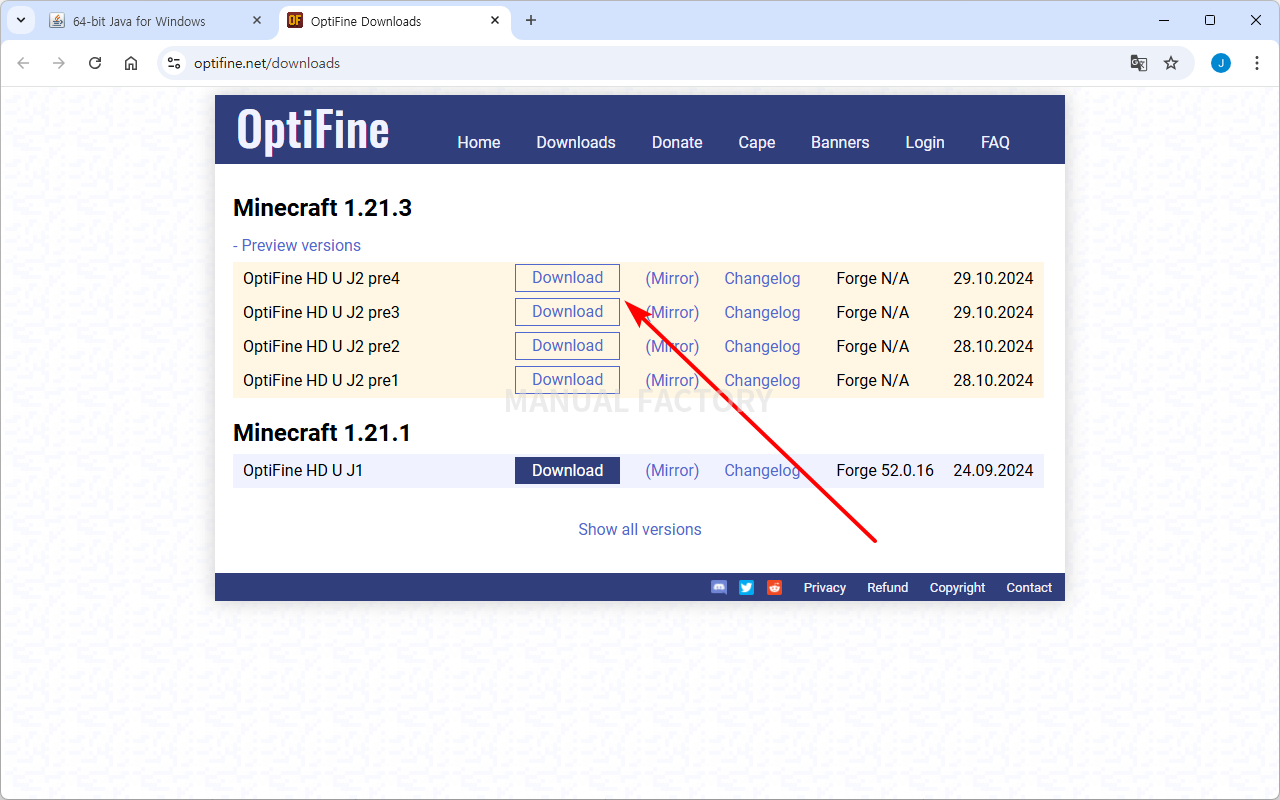Download OptiFine HD U J2 pre3
Viewport: 1280px width, 800px height.
[567, 312]
